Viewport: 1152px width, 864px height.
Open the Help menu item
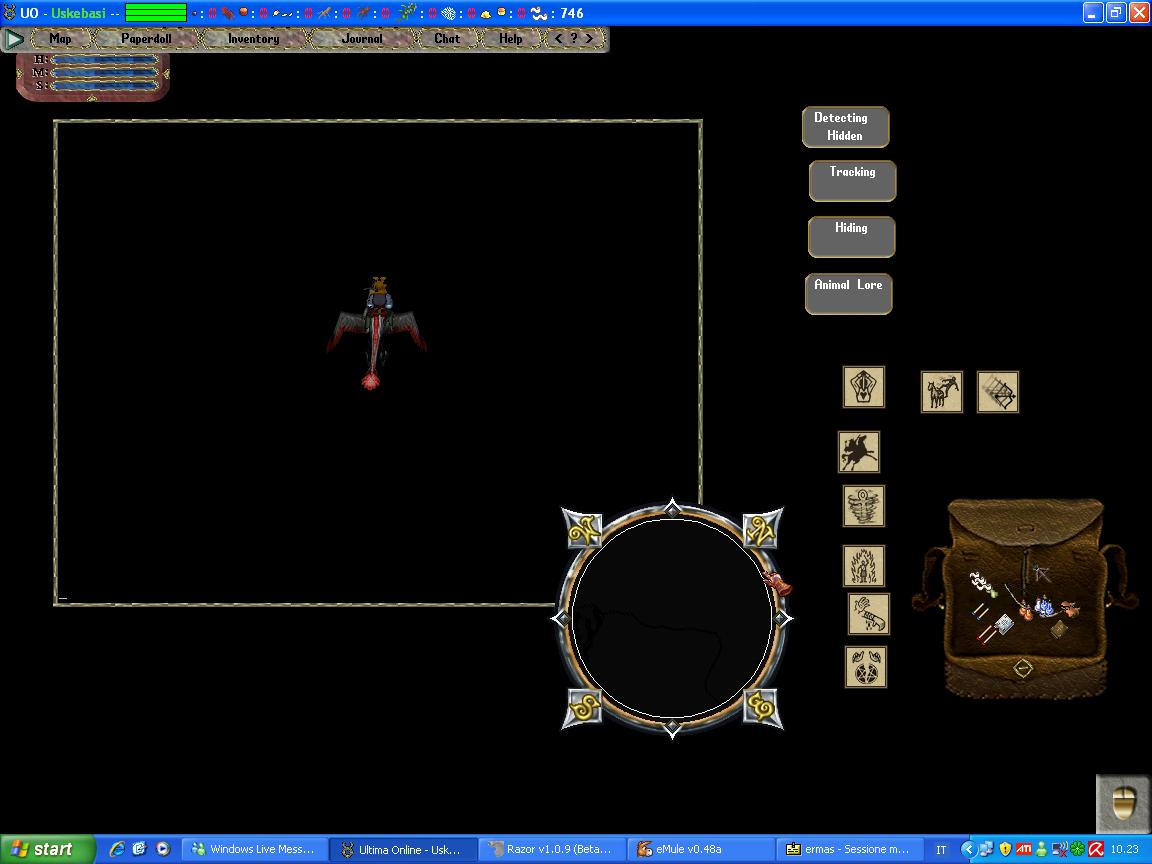coord(511,39)
